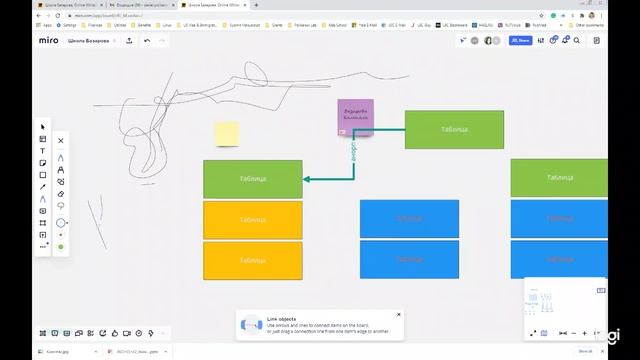Select the Sticky note tool
This screenshot has width=640, height=360.
(x=43, y=163)
